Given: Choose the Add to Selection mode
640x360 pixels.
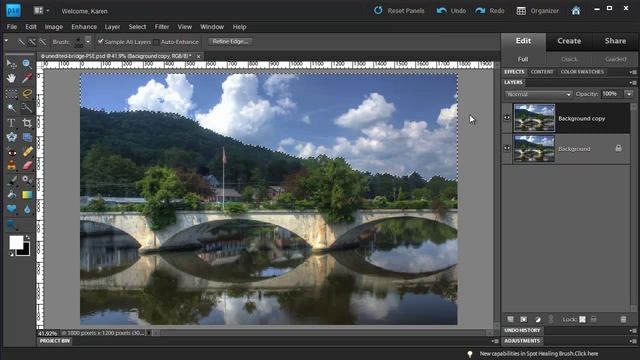Looking at the screenshot, I should tap(32, 42).
